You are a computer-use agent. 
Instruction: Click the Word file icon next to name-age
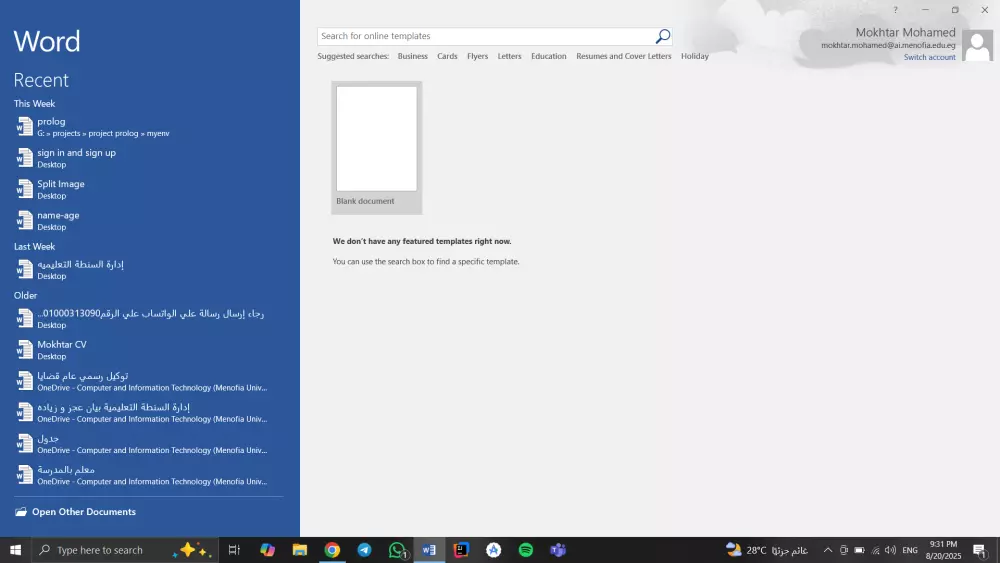pyautogui.click(x=24, y=221)
